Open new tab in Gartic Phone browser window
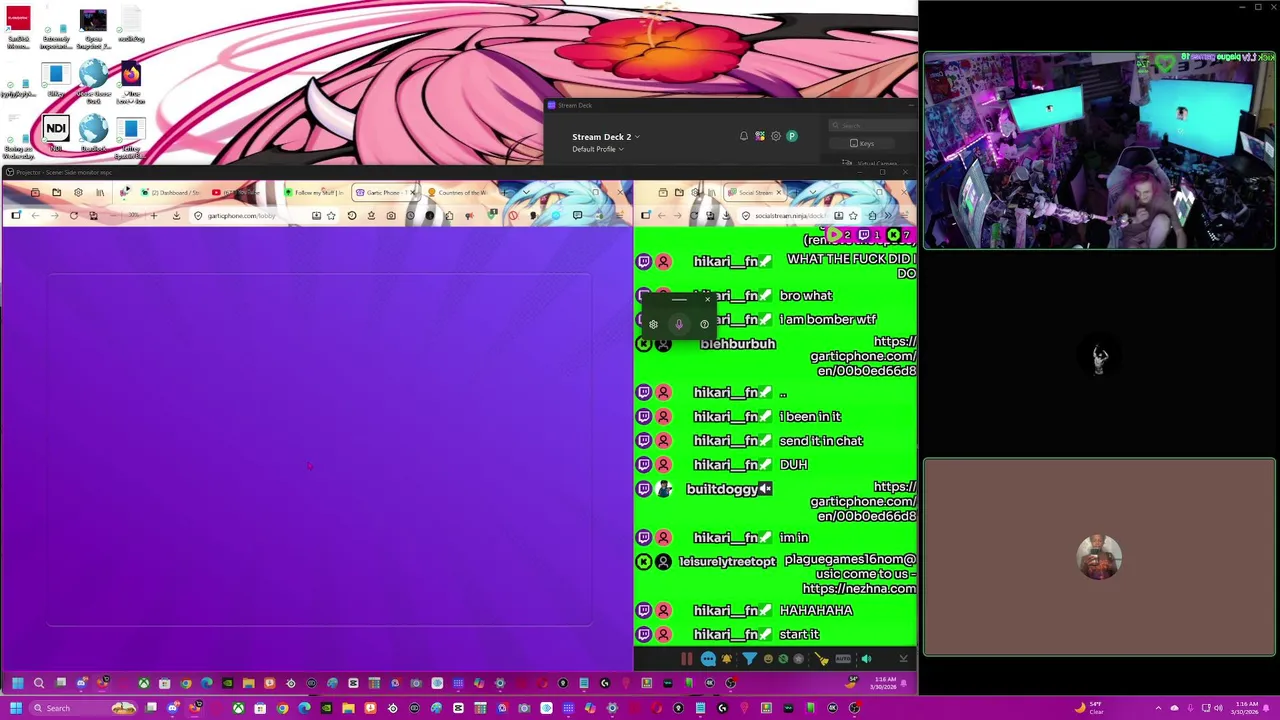The image size is (1280, 720). coord(504,192)
